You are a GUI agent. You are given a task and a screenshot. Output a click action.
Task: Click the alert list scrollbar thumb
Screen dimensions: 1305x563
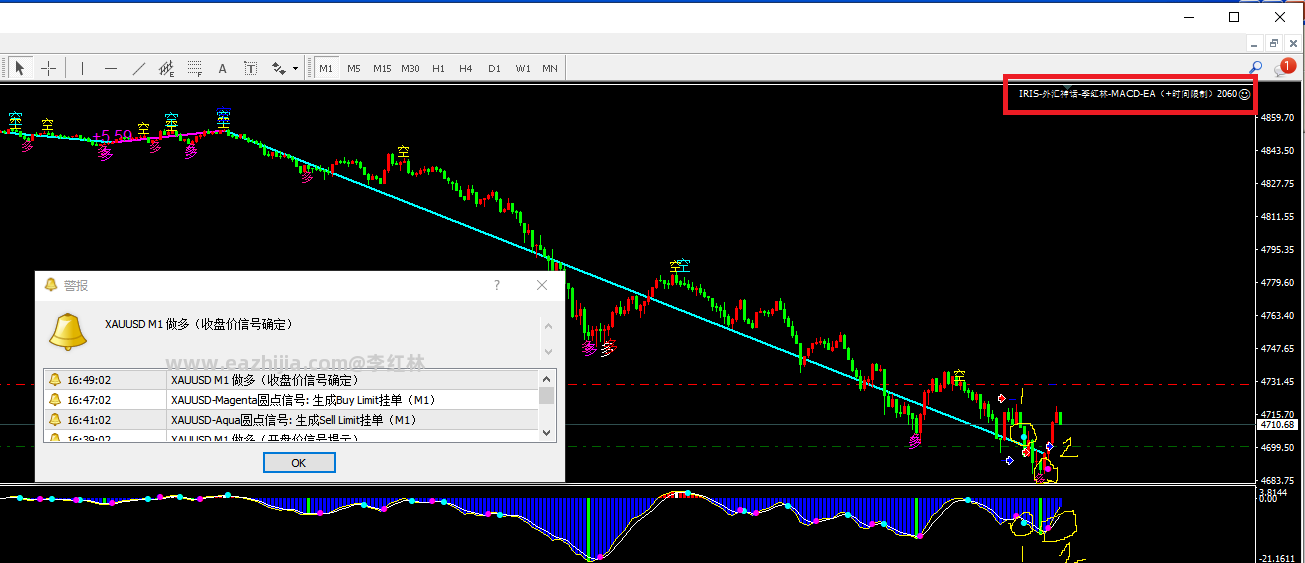[547, 395]
